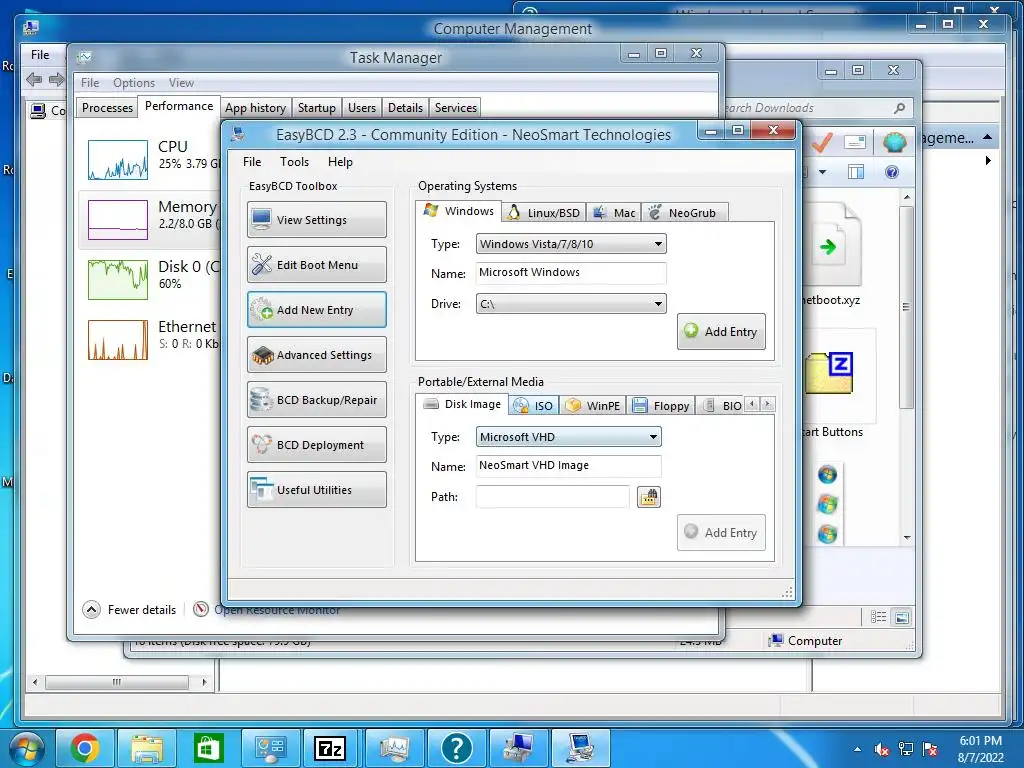The image size is (1024, 768).
Task: Open Task Manager Options menu
Action: pyautogui.click(x=134, y=83)
